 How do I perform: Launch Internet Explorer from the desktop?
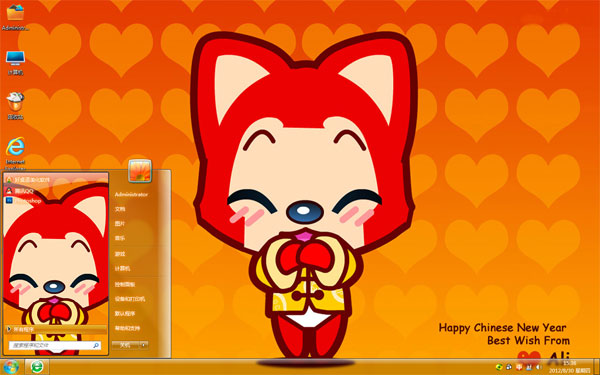pos(15,153)
